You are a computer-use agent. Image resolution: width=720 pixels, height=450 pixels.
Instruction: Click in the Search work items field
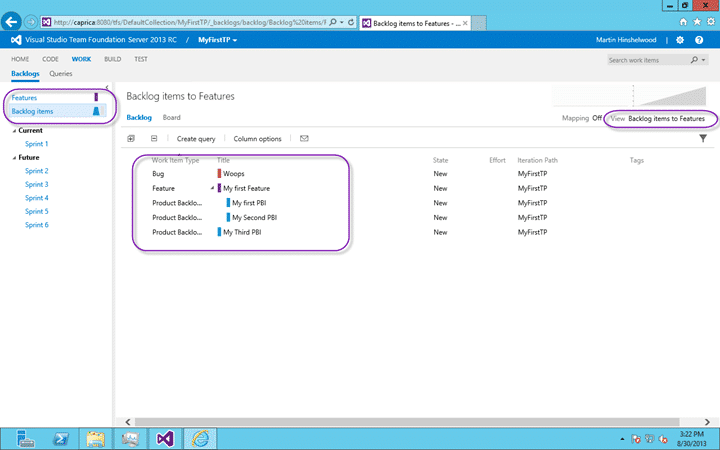coord(647,60)
